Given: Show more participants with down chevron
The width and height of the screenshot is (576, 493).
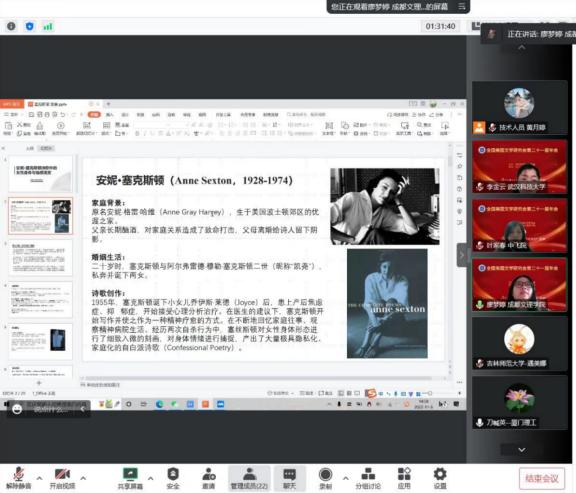Looking at the screenshot, I should coord(521,449).
